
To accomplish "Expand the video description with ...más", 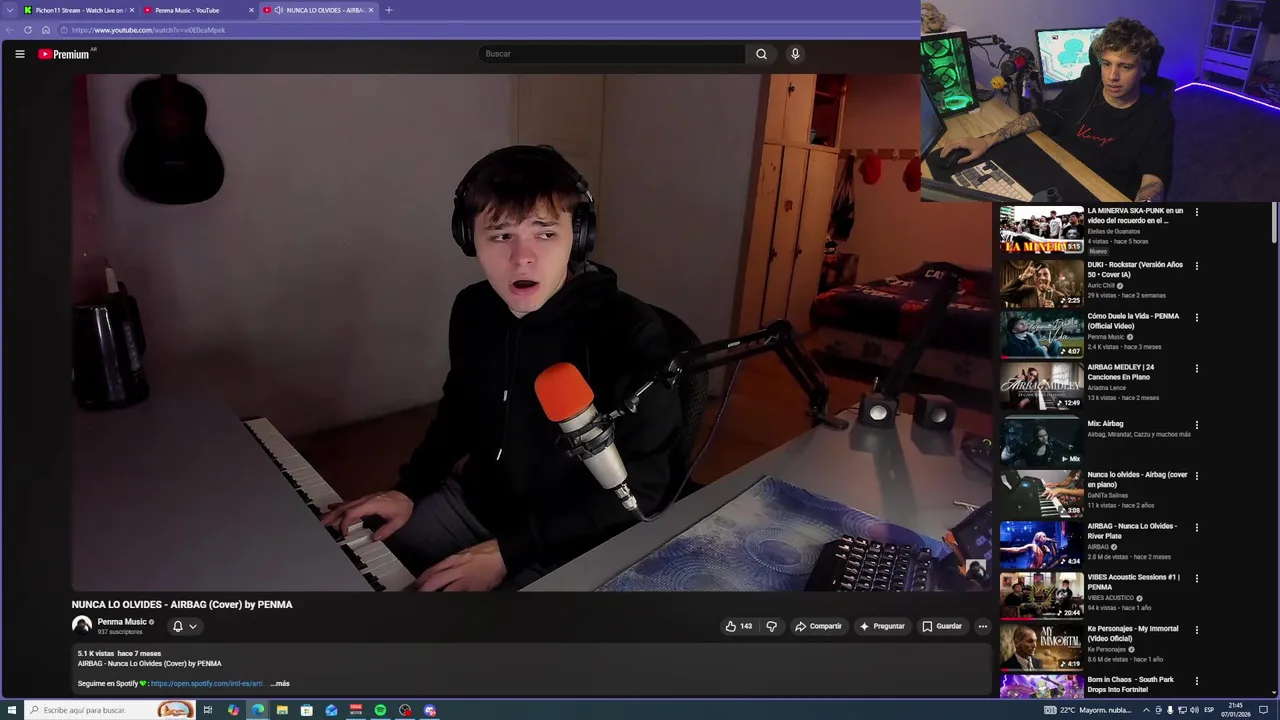I will coord(280,684).
